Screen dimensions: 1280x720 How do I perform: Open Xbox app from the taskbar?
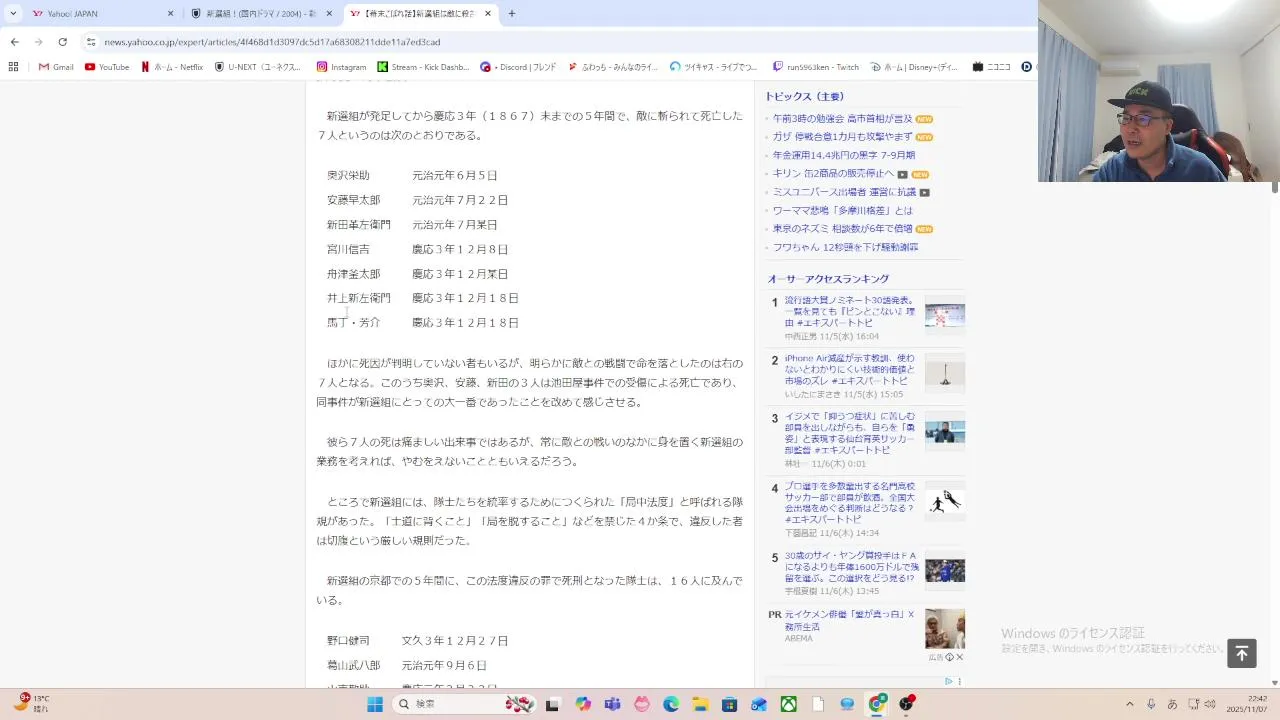click(x=789, y=704)
